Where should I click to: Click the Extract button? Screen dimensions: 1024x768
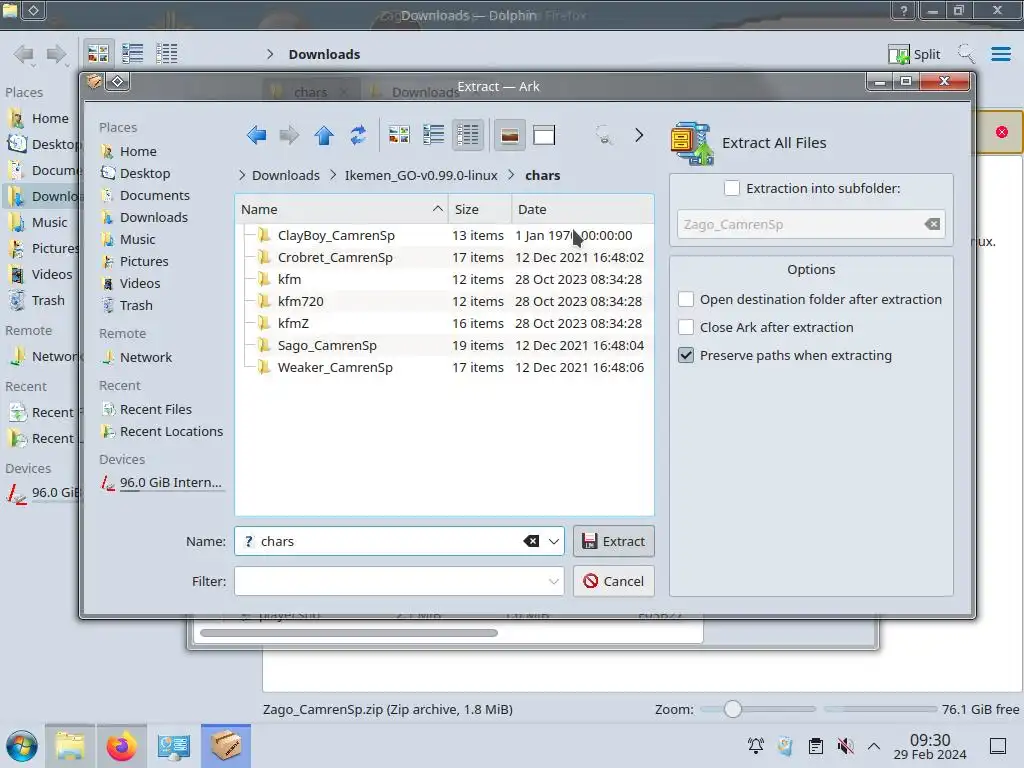click(x=613, y=541)
